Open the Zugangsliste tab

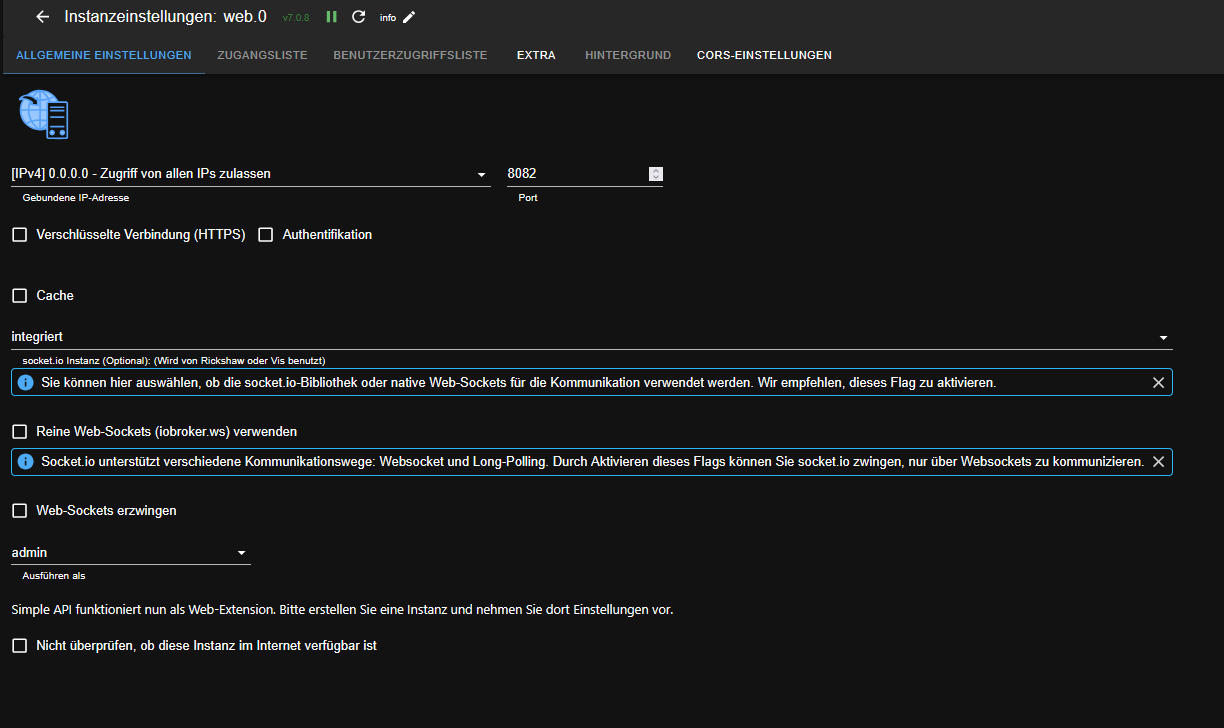262,55
